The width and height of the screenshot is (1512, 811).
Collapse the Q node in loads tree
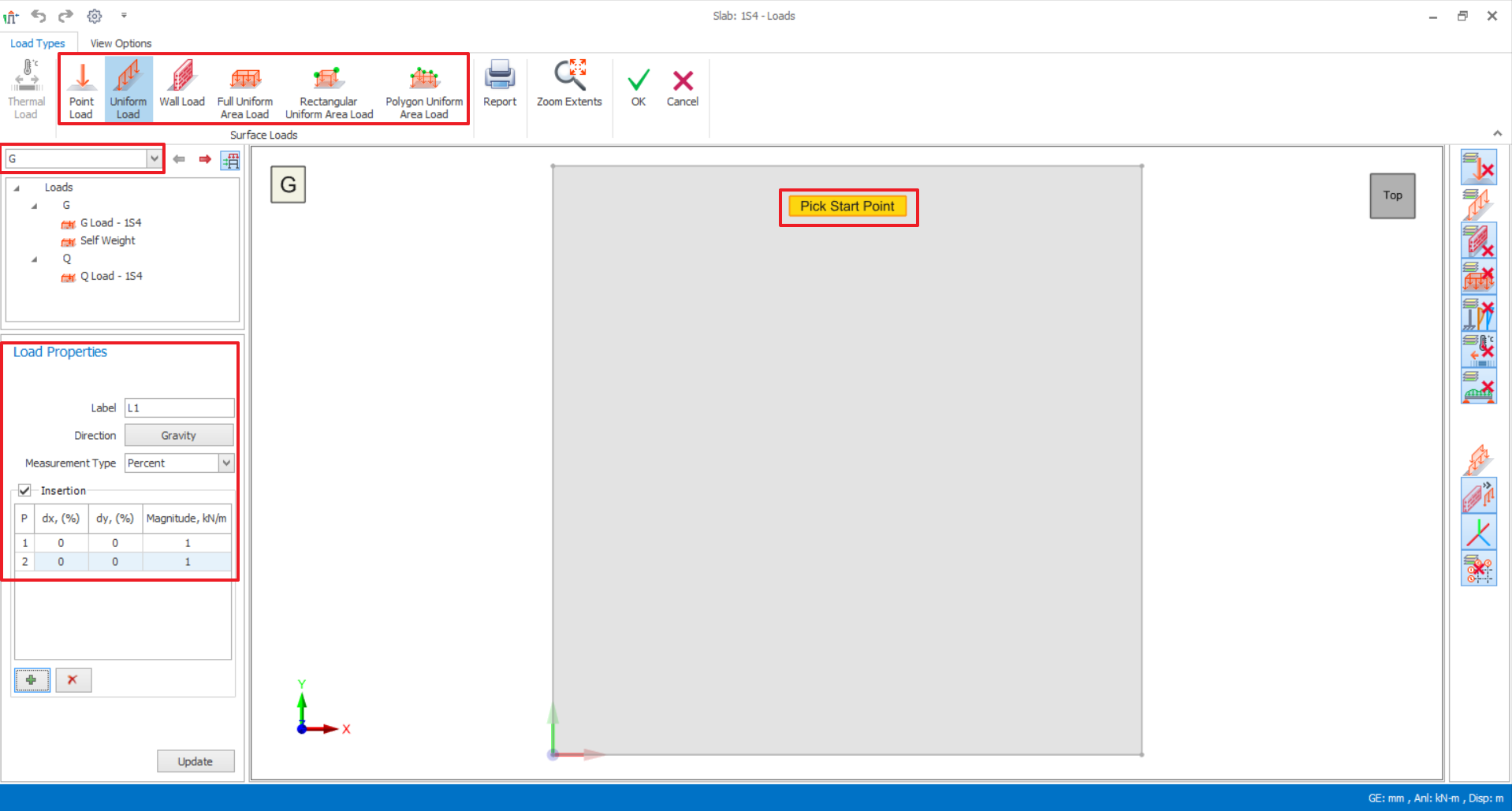click(34, 259)
